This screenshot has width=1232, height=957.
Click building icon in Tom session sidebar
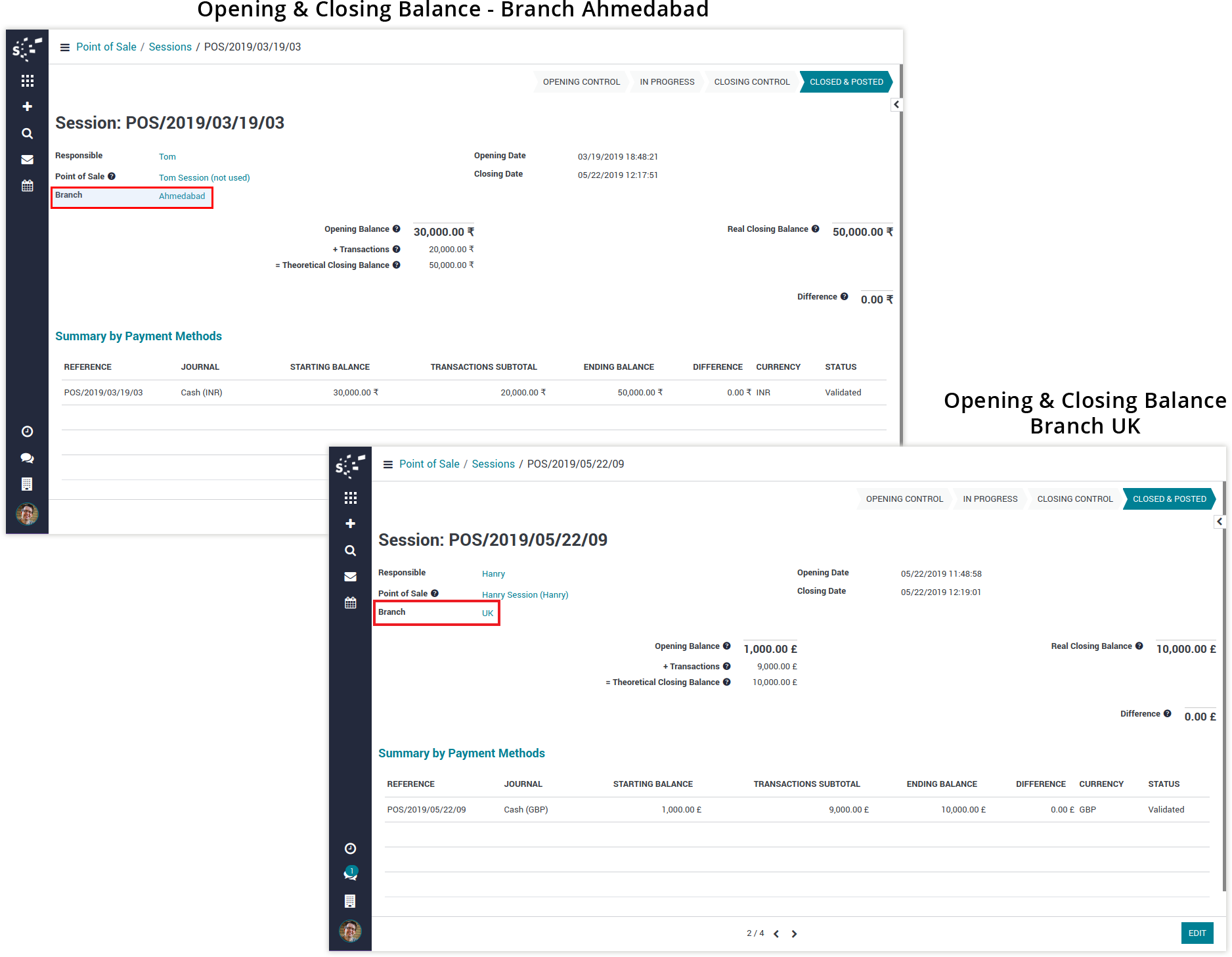pos(27,484)
